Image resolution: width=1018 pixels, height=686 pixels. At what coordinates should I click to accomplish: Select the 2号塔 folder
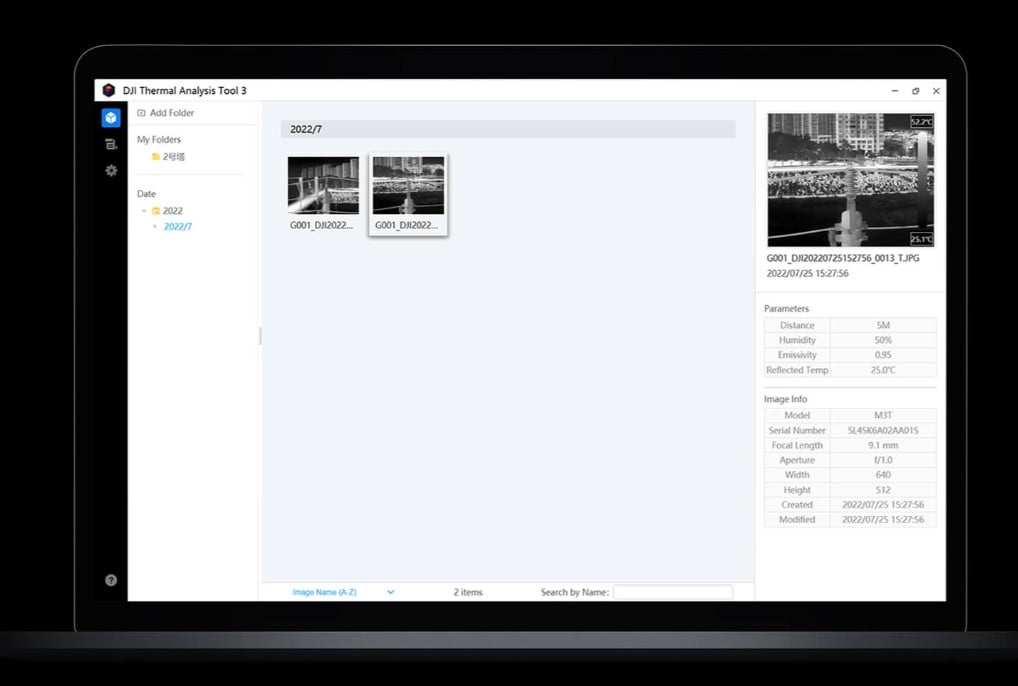pos(174,157)
